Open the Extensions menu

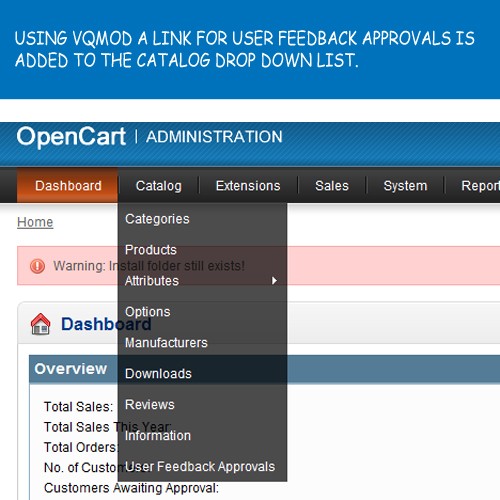coord(248,186)
